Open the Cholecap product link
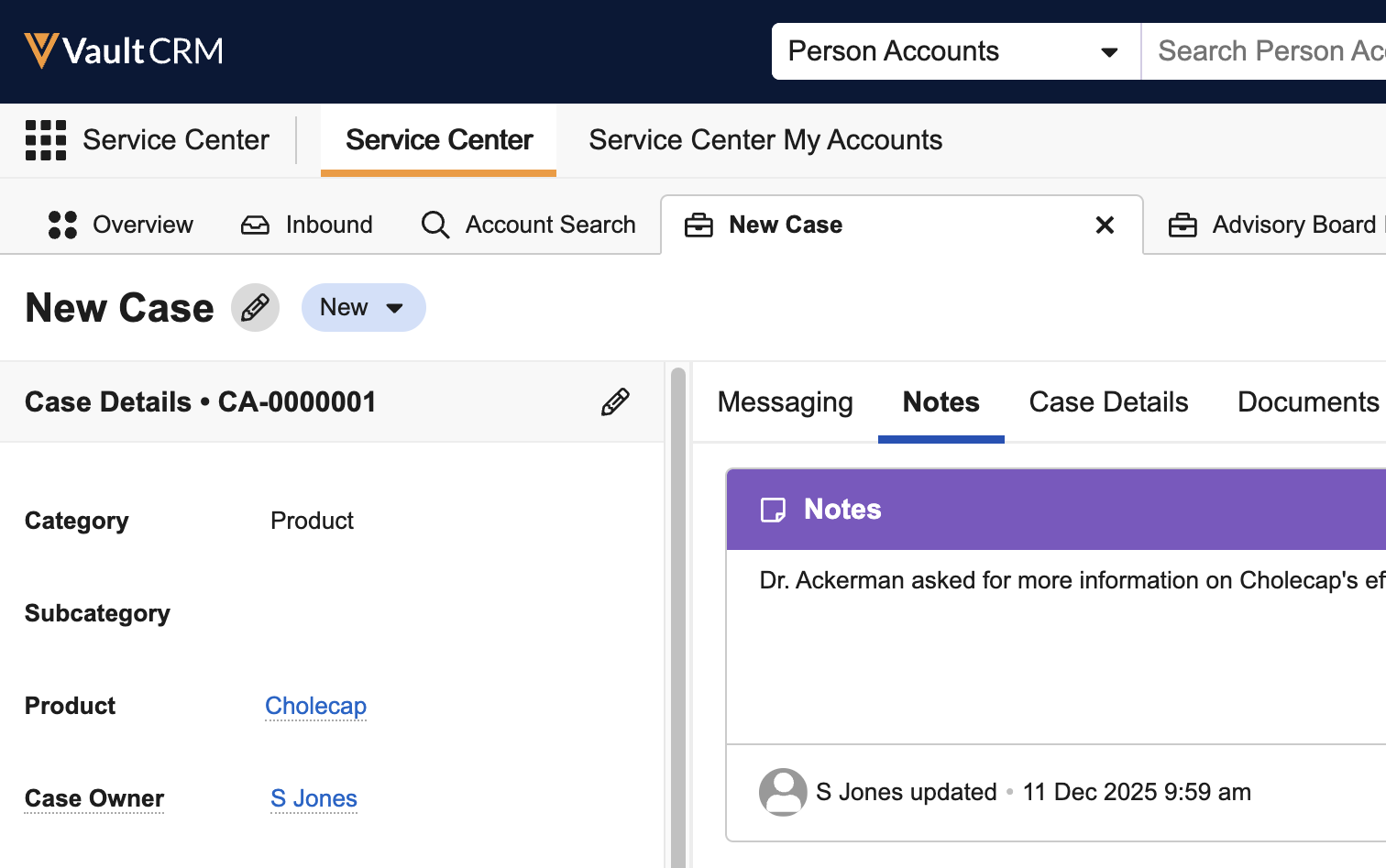The image size is (1386, 868). 315,706
